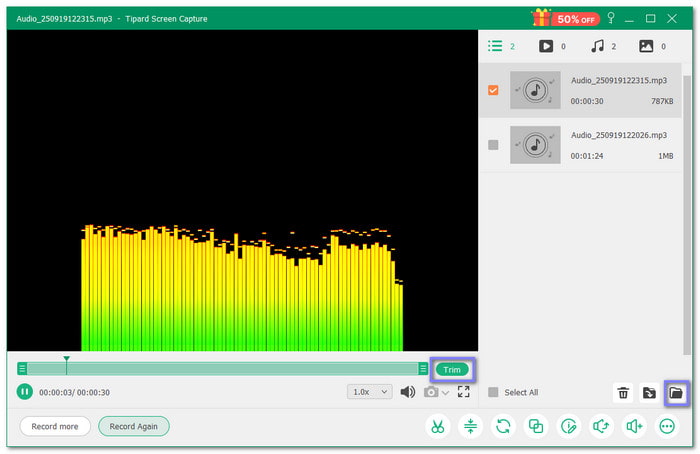Viewport: 700px width, 454px height.
Task: Open the file merger tool icon
Action: 536,426
